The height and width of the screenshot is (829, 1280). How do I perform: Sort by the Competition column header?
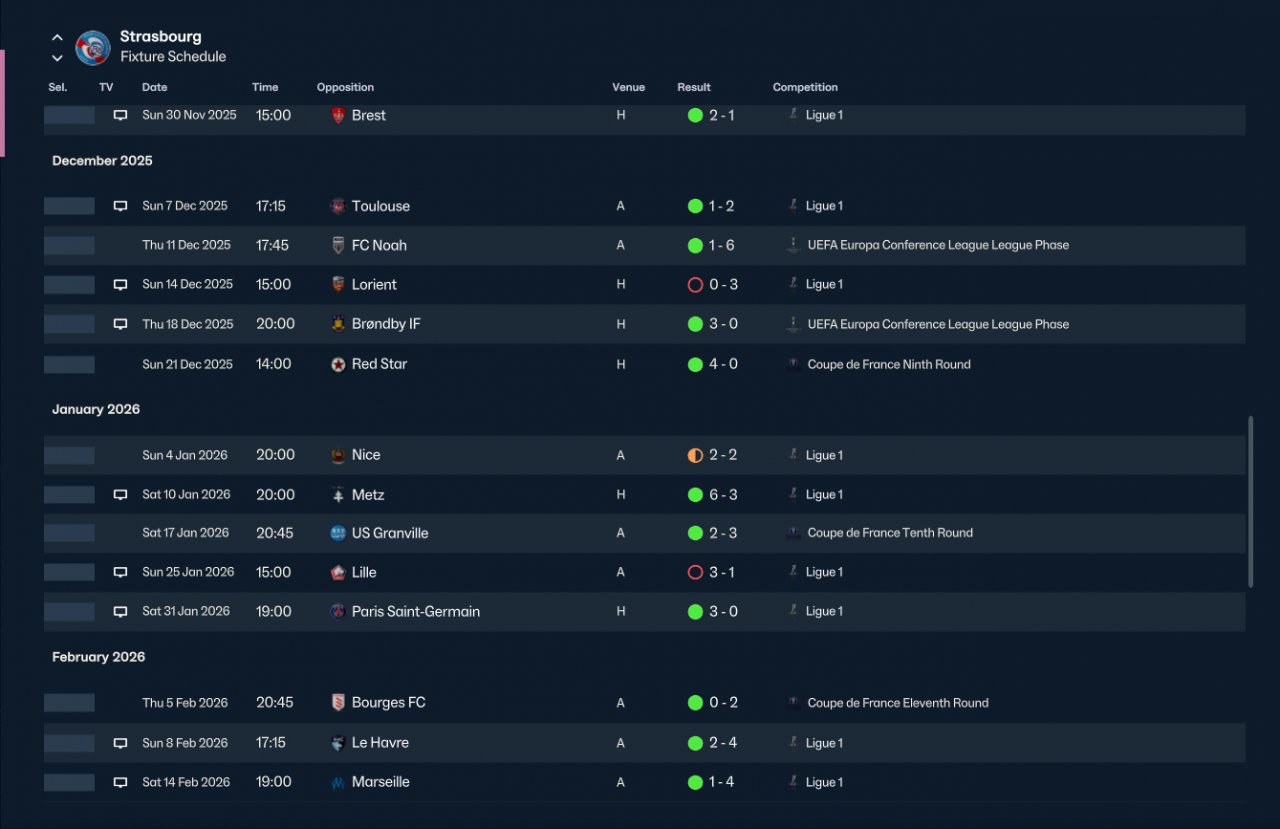click(805, 87)
